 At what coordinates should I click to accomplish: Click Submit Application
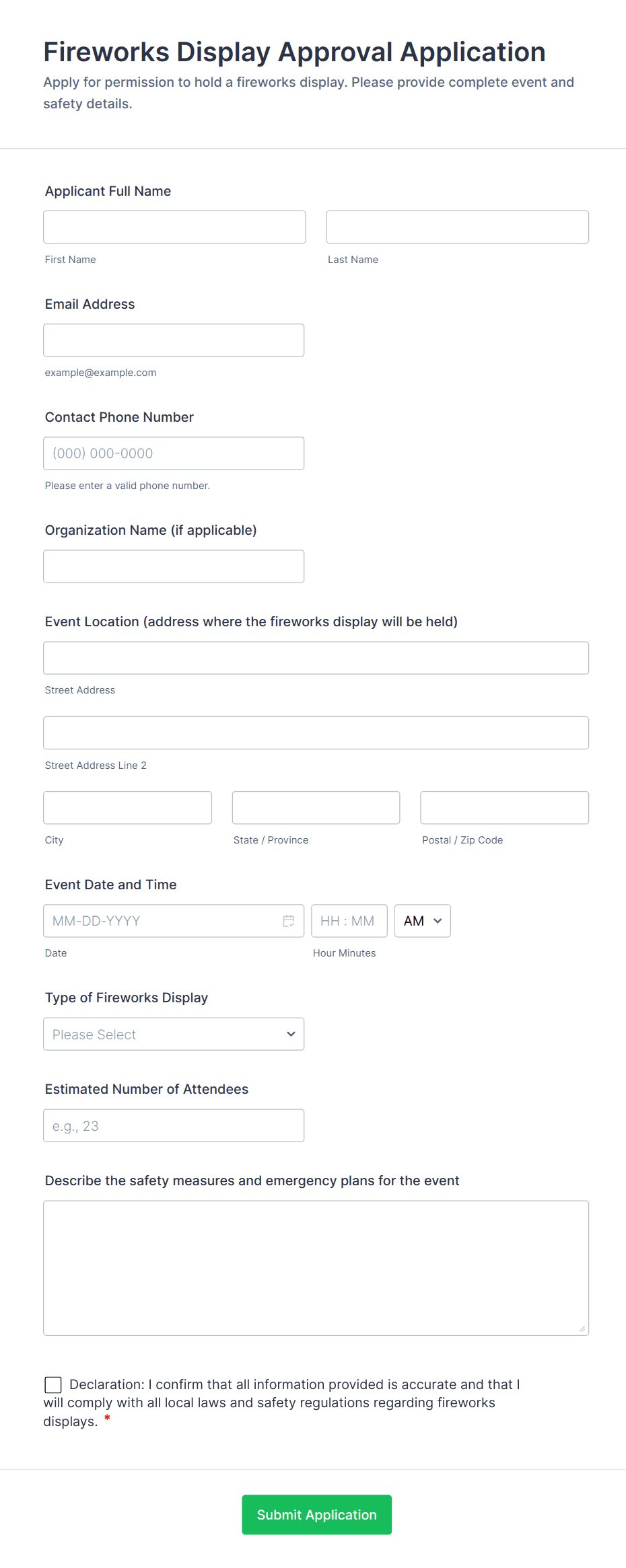click(316, 1515)
